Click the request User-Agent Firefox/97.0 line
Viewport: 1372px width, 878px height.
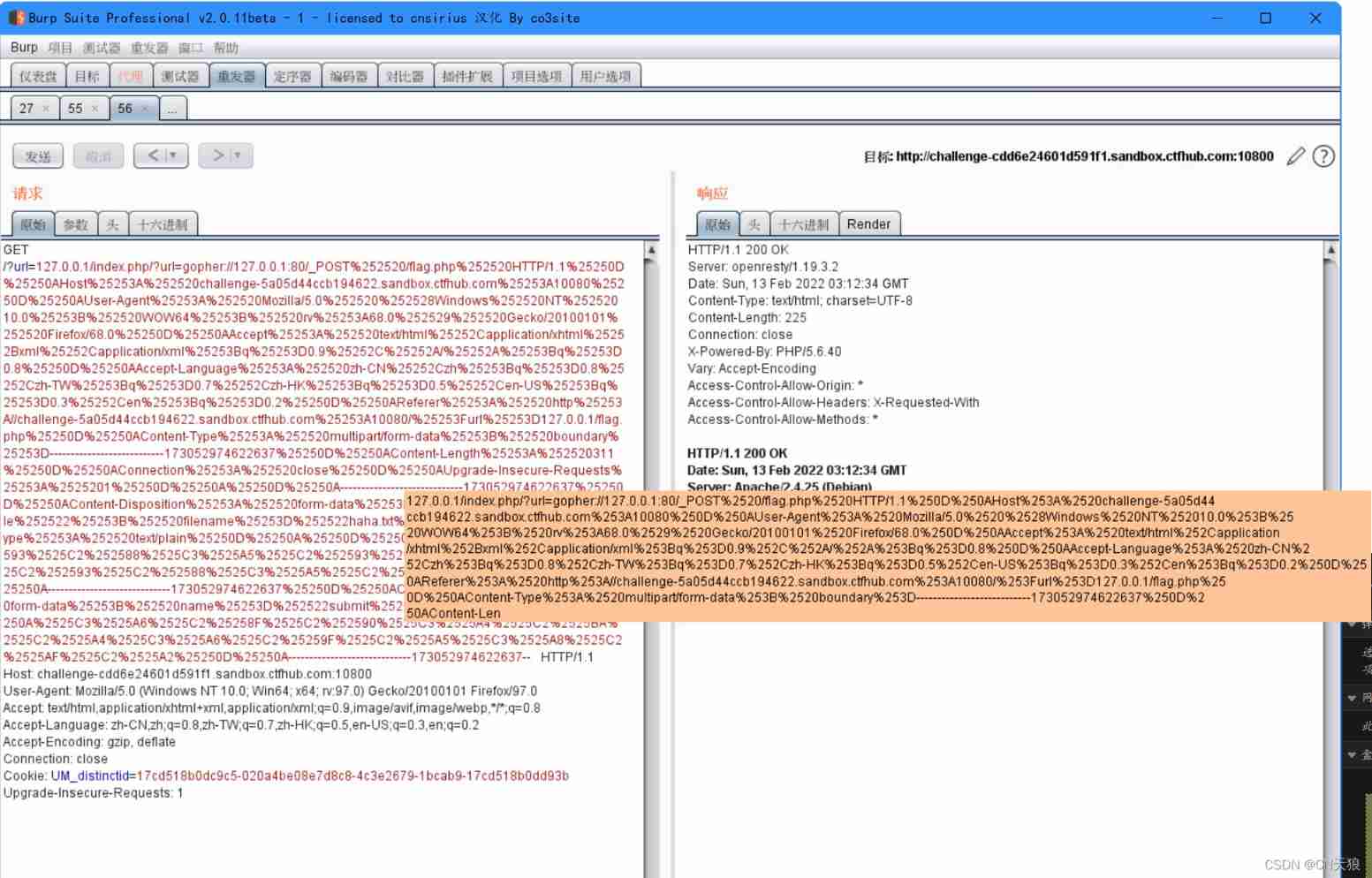coord(270,691)
